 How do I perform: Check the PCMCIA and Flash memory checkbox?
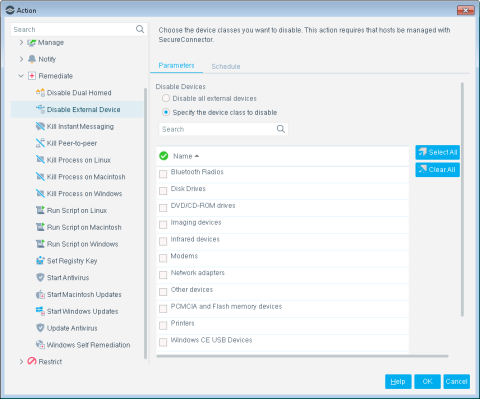tap(163, 309)
